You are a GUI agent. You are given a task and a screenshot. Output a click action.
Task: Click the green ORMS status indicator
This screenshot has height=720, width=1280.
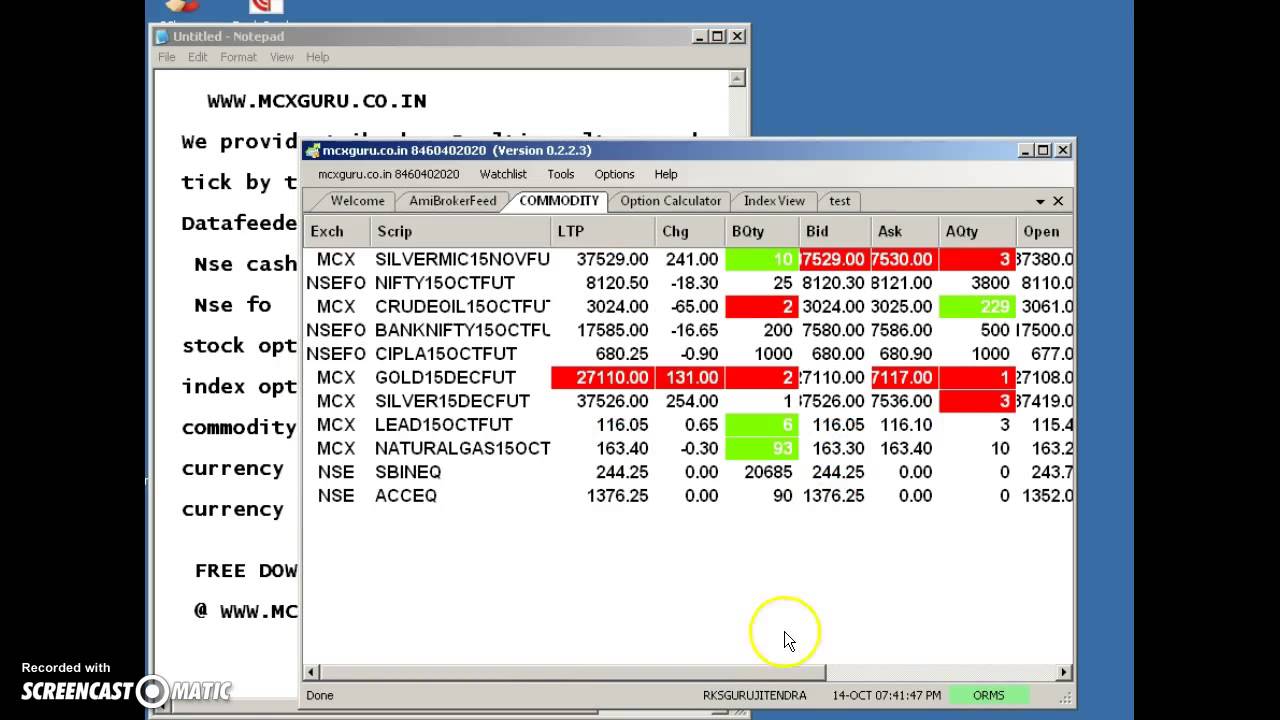988,695
